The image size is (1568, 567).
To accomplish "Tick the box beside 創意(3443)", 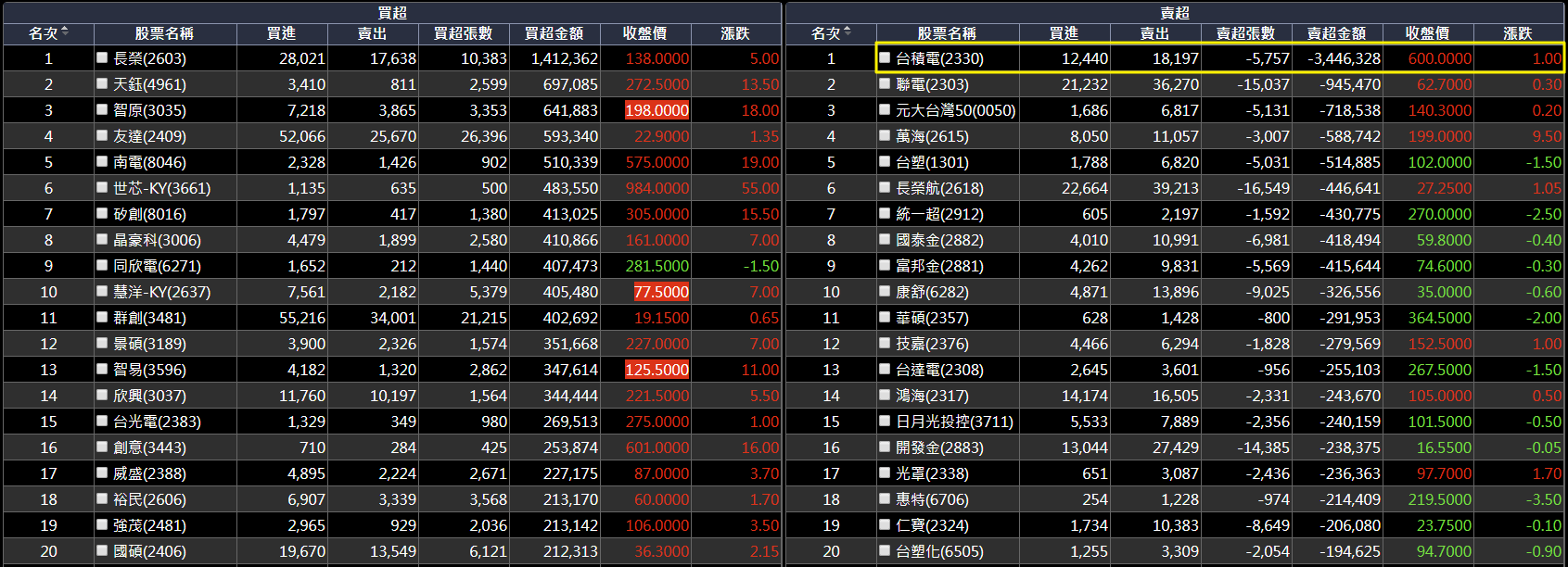I will point(102,447).
